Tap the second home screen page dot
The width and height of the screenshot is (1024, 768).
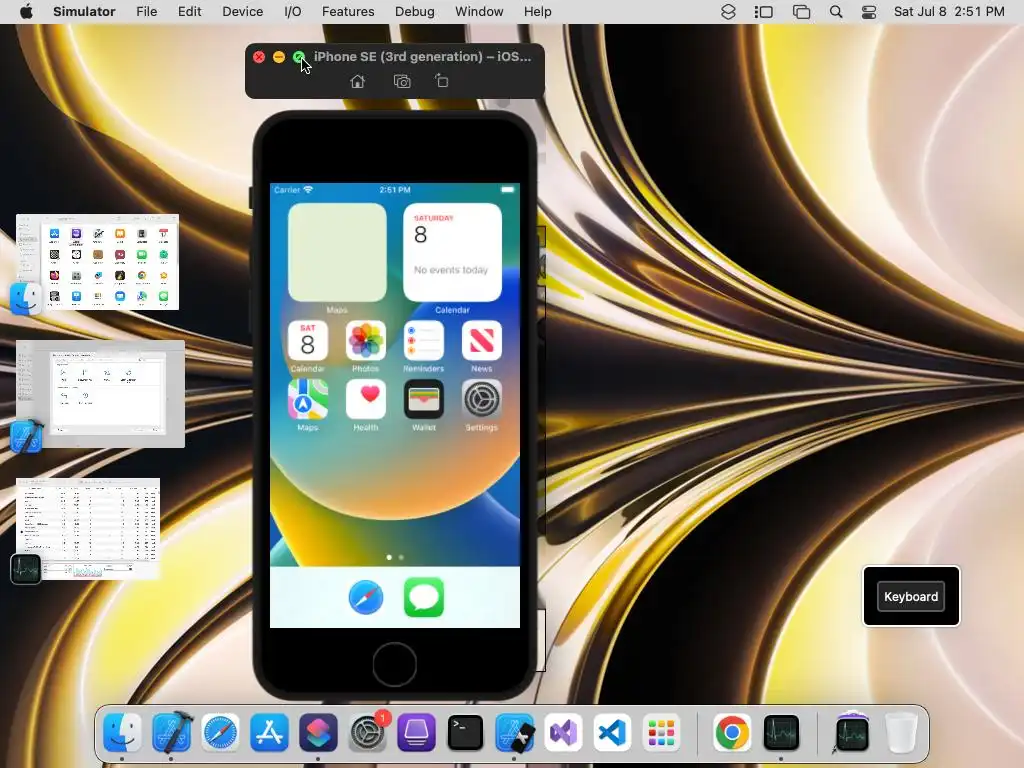point(401,557)
